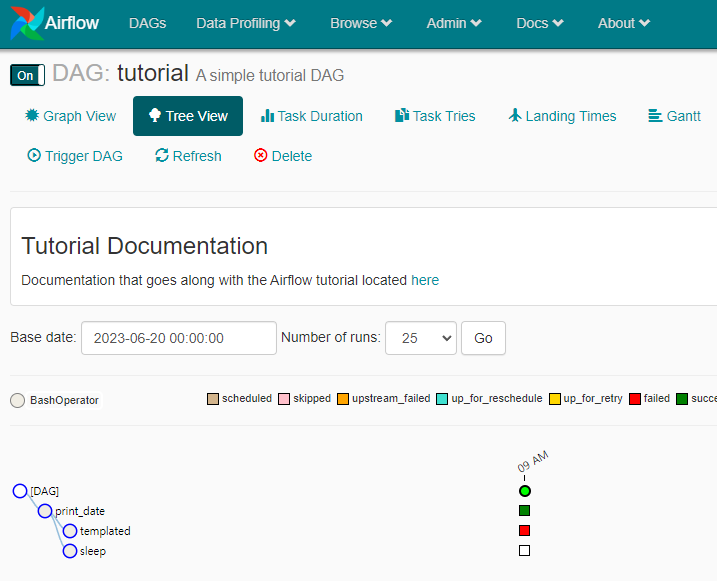This screenshot has height=581, width=717.
Task: Click the BashOperator legend circle
Action: pos(17,400)
